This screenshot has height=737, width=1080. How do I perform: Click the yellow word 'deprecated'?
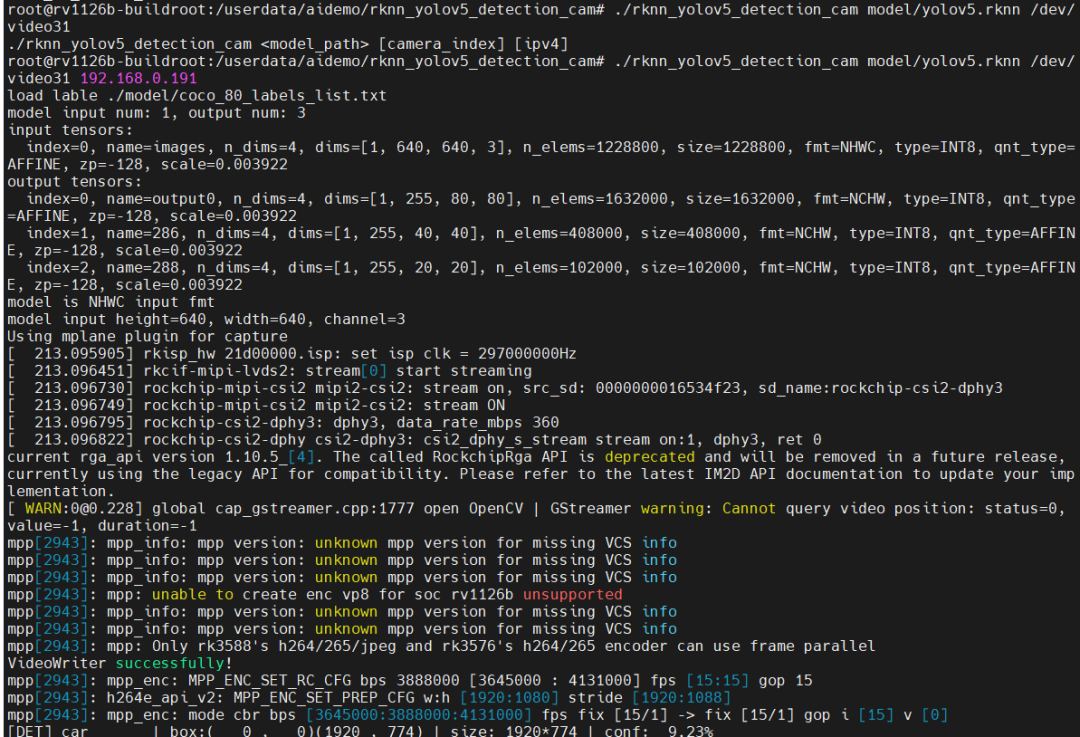point(650,457)
